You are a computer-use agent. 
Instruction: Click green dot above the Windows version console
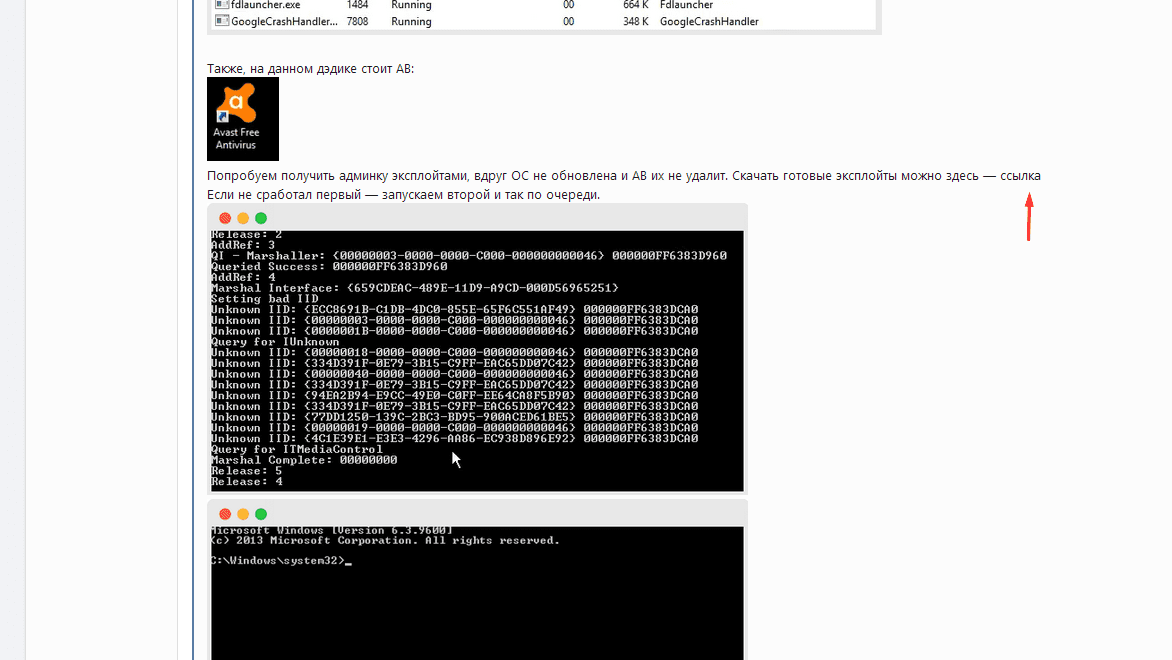pos(261,514)
